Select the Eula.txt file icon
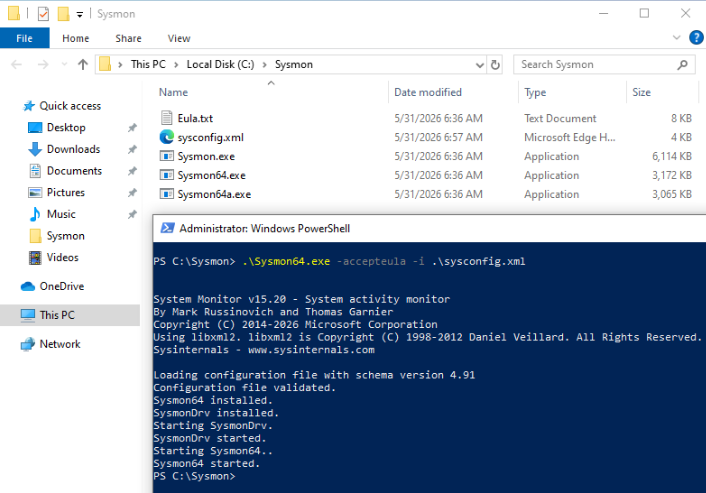This screenshot has height=493, width=706. coord(167,118)
